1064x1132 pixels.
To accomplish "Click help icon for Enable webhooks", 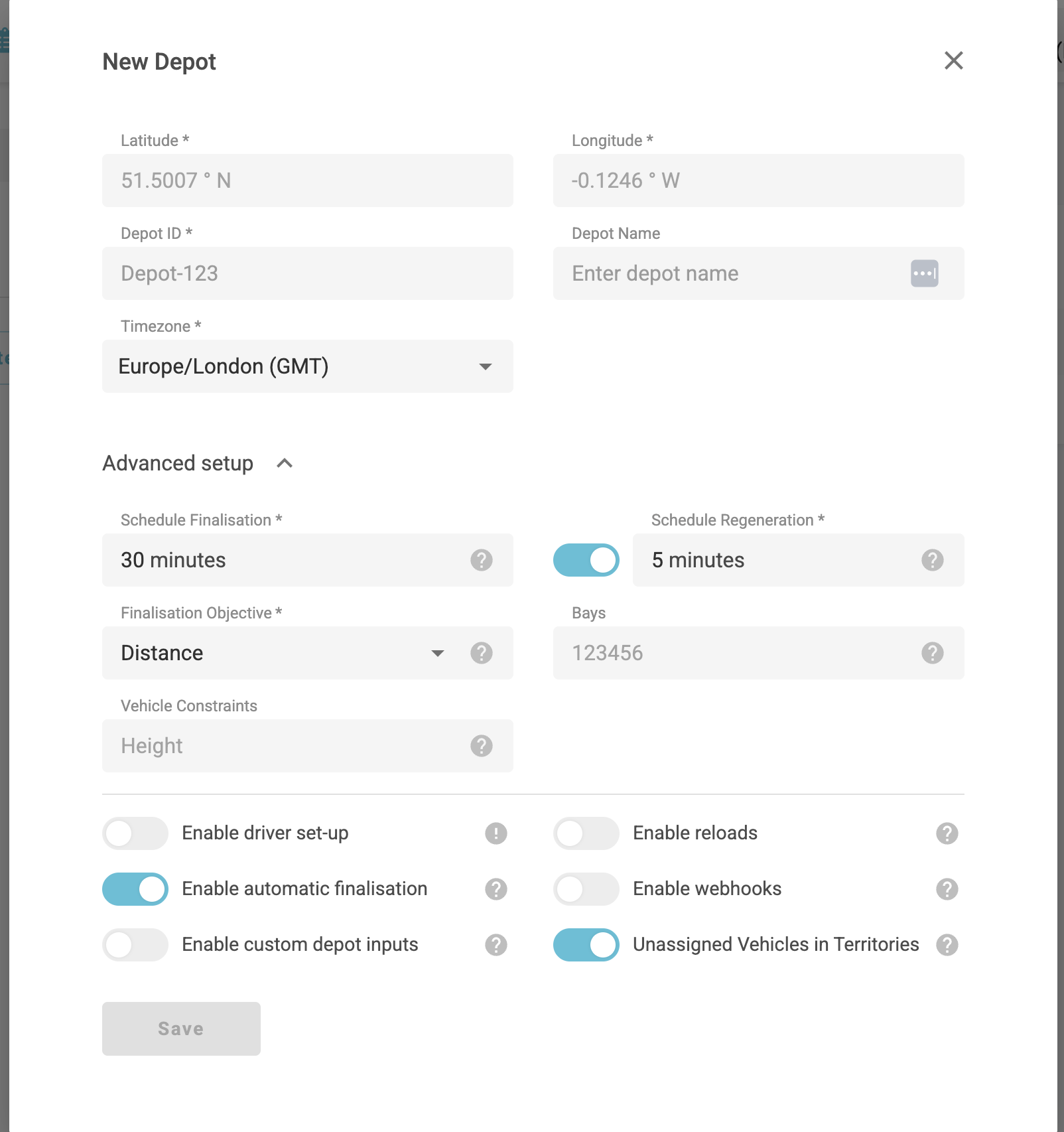I will 947,889.
